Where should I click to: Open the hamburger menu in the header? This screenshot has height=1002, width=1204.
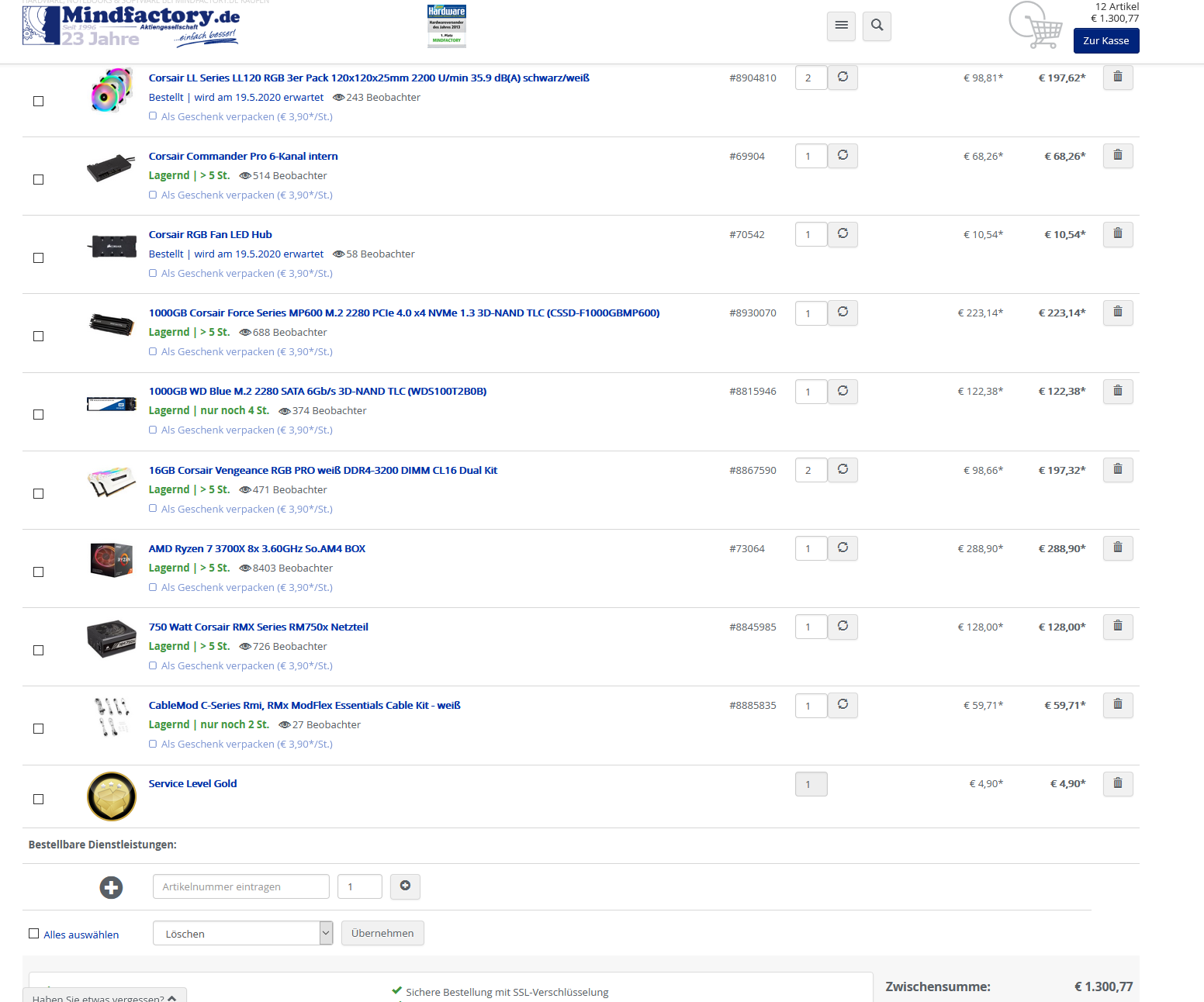pos(841,26)
